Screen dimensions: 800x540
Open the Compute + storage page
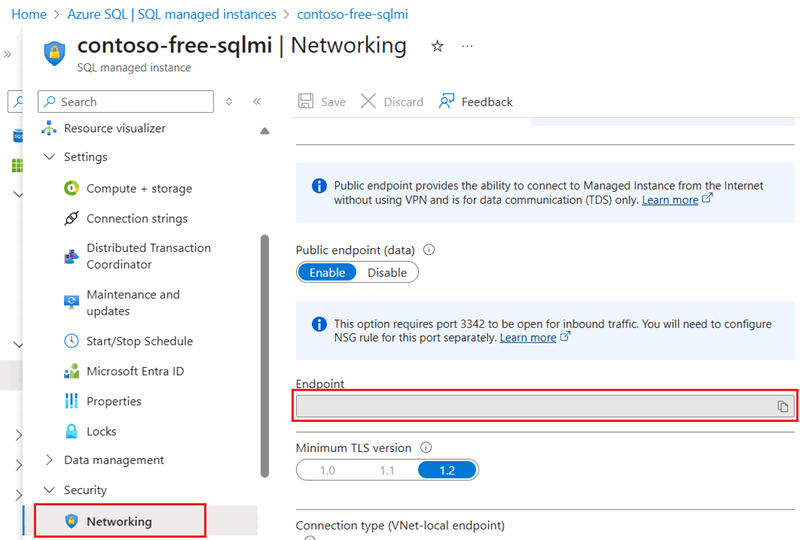[139, 188]
